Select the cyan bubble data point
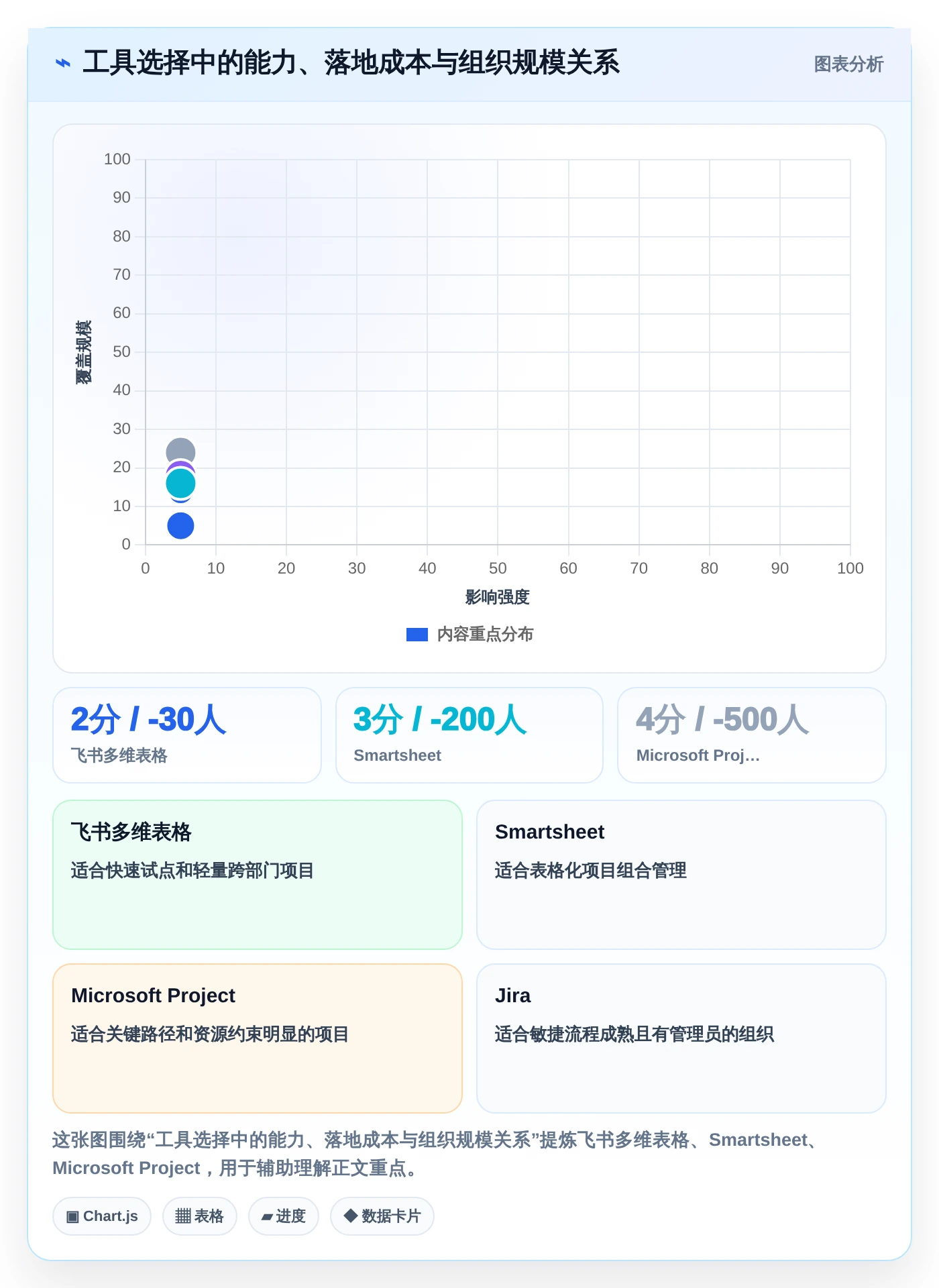The image size is (939, 1288). [180, 483]
